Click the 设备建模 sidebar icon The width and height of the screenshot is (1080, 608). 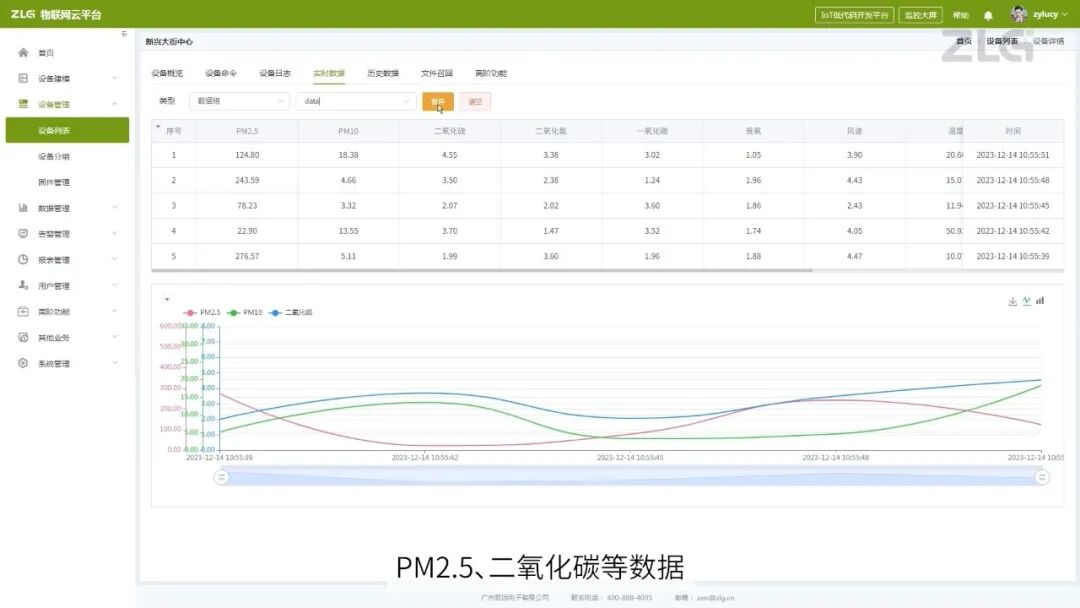pyautogui.click(x=23, y=78)
